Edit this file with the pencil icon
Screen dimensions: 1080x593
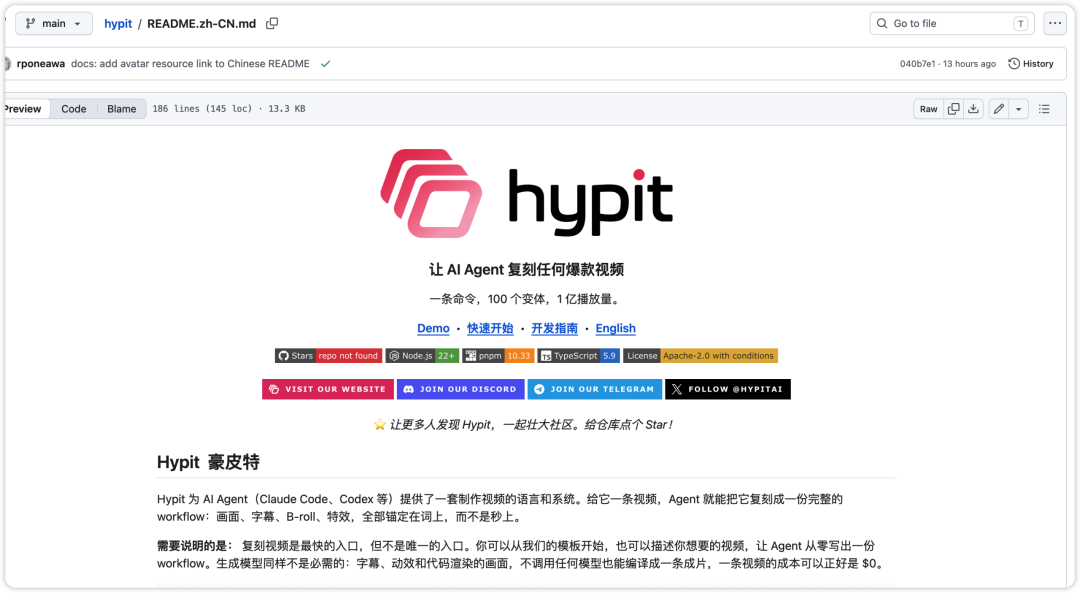click(x=999, y=109)
